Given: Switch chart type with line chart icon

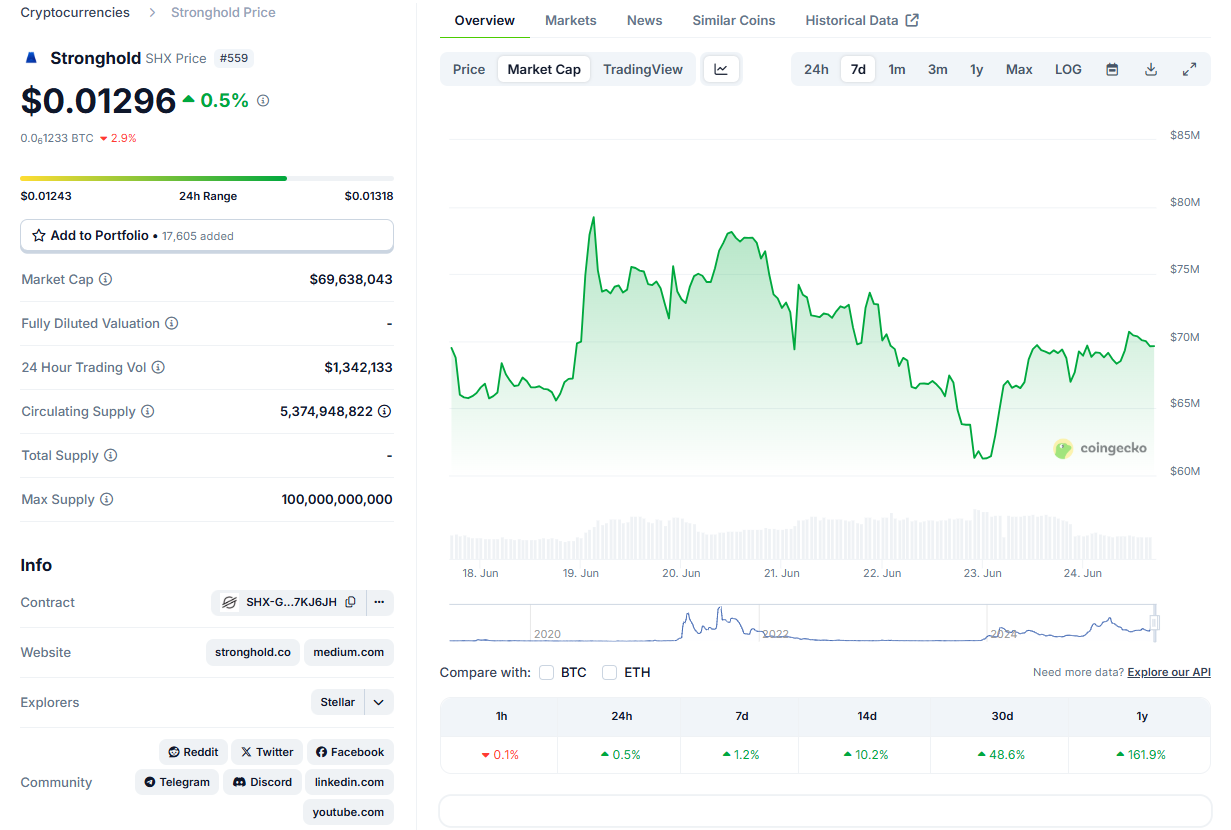Looking at the screenshot, I should 721,69.
